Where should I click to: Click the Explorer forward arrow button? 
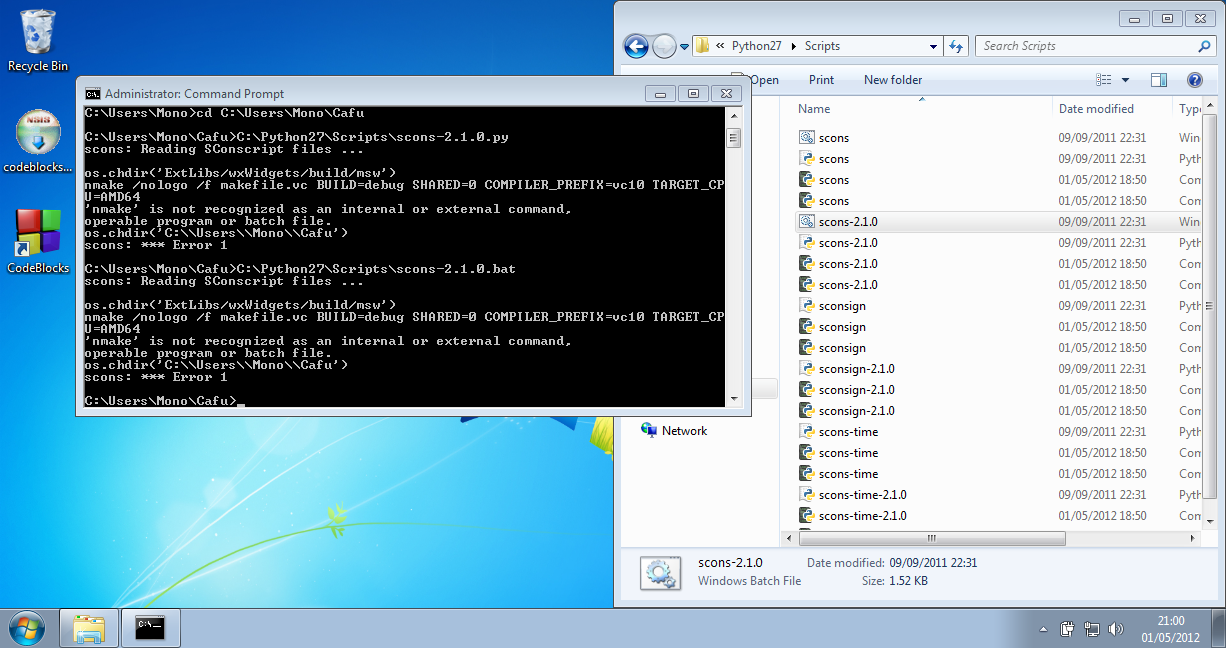pos(664,46)
